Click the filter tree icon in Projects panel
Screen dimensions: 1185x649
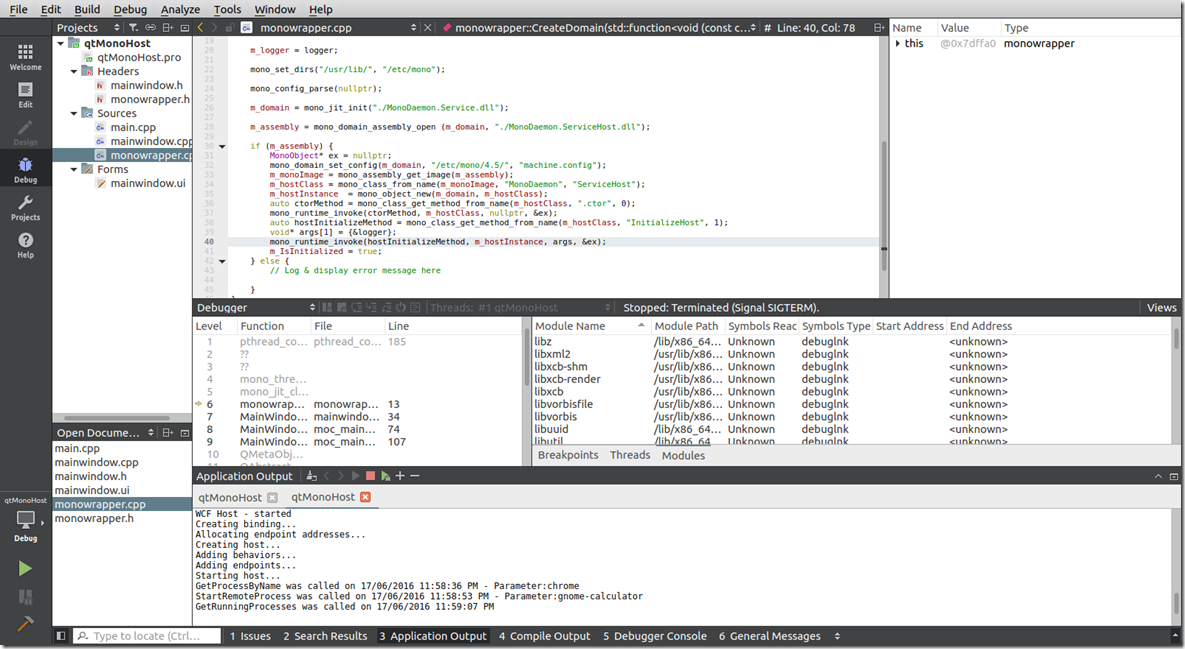pyautogui.click(x=133, y=28)
